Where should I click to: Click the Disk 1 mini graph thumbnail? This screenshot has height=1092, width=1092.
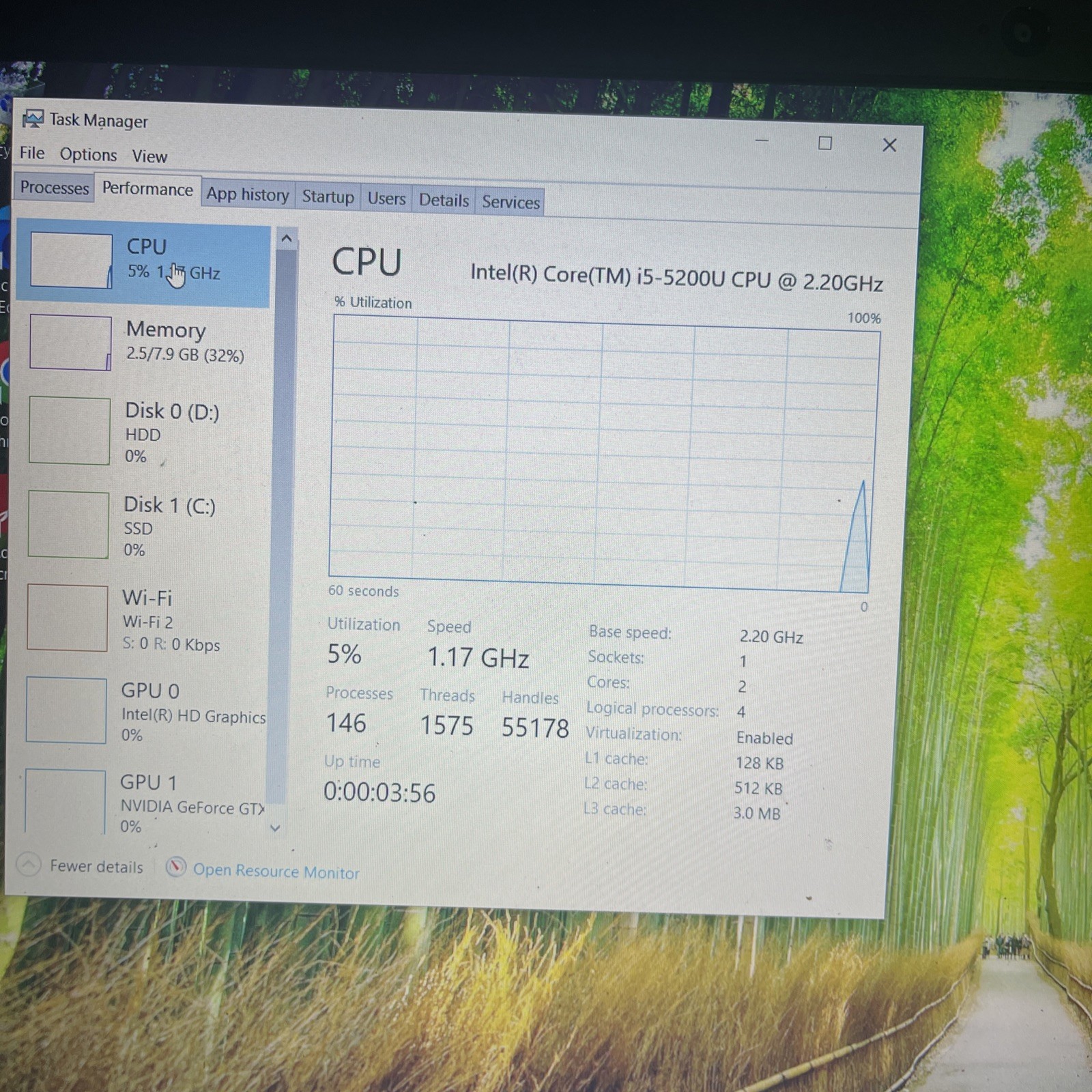(68, 525)
